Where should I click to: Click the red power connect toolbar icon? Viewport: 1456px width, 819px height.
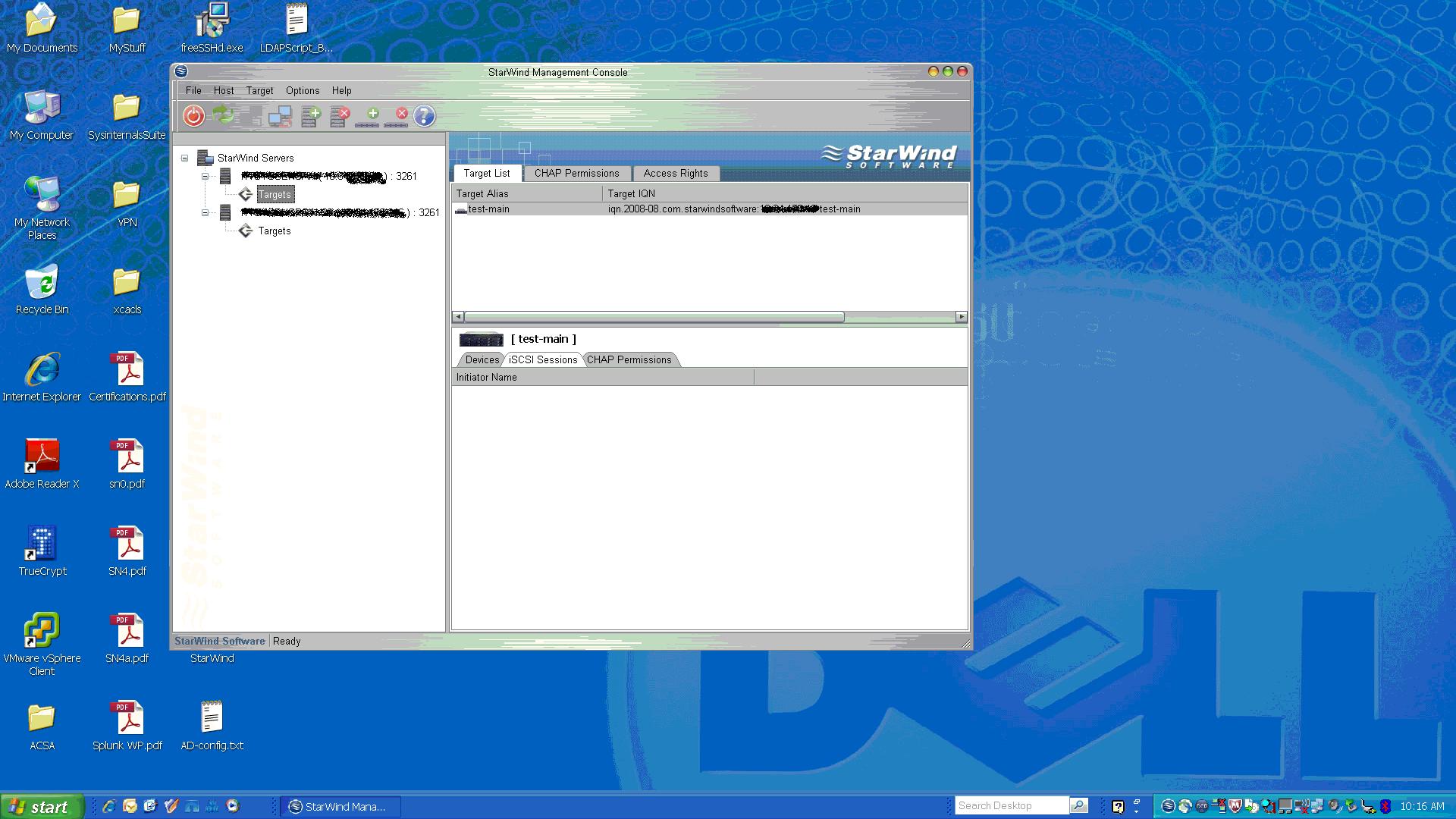coord(194,116)
